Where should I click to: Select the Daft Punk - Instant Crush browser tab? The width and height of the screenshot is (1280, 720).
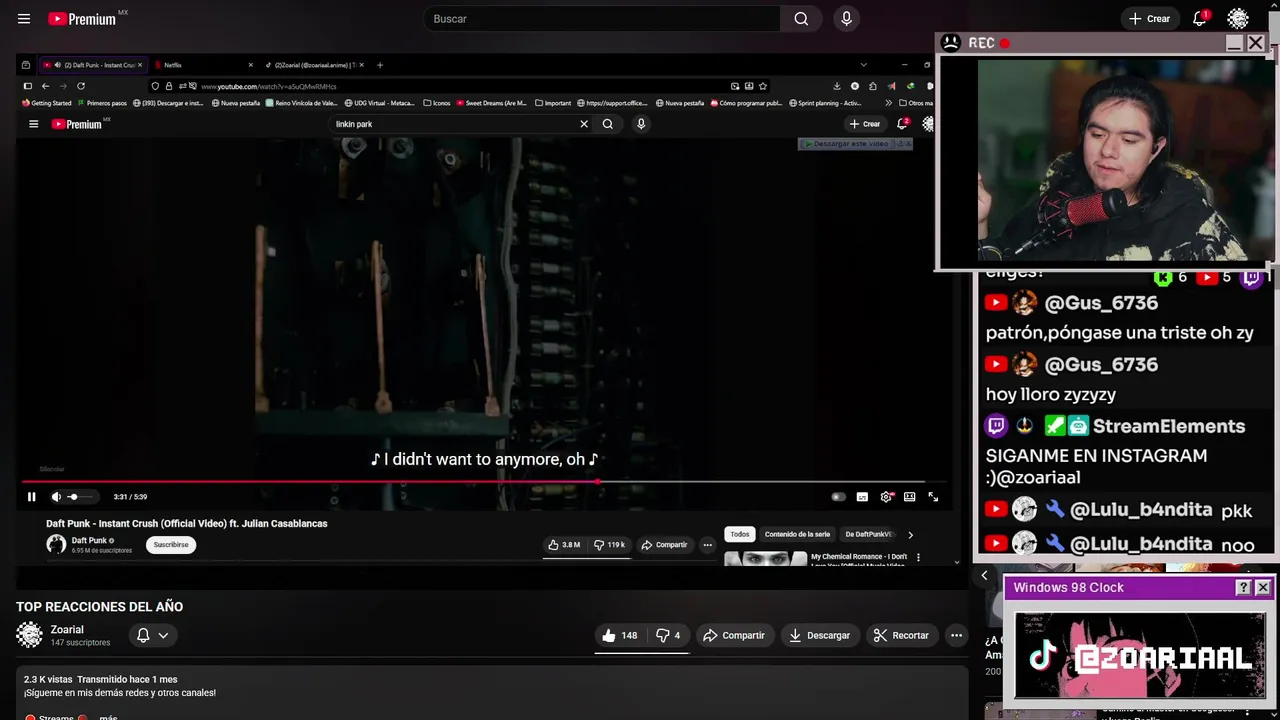(x=93, y=65)
